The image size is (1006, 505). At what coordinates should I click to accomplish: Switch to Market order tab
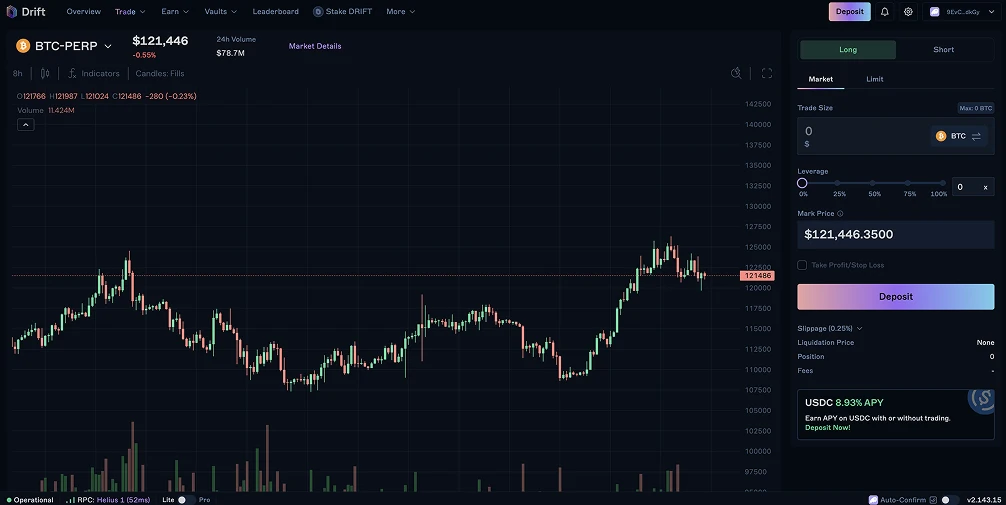(821, 79)
